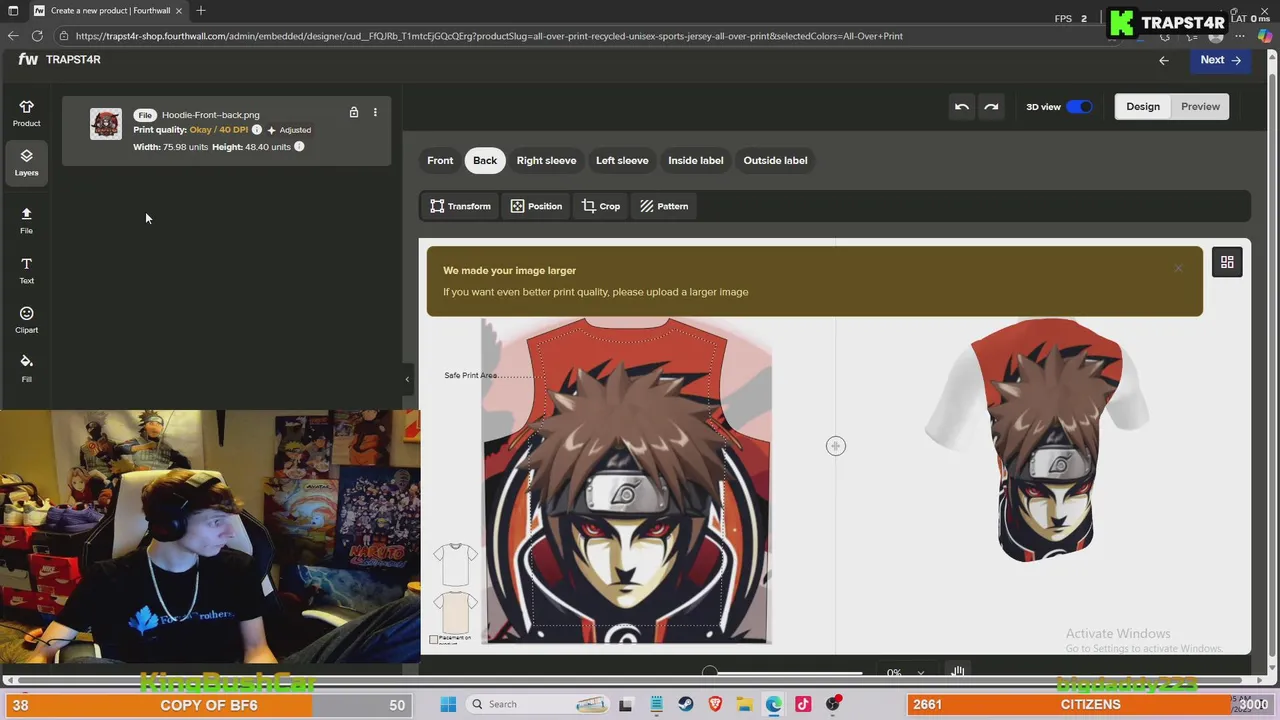Viewport: 1280px width, 720px height.
Task: Open the File upload tool
Action: (x=26, y=220)
